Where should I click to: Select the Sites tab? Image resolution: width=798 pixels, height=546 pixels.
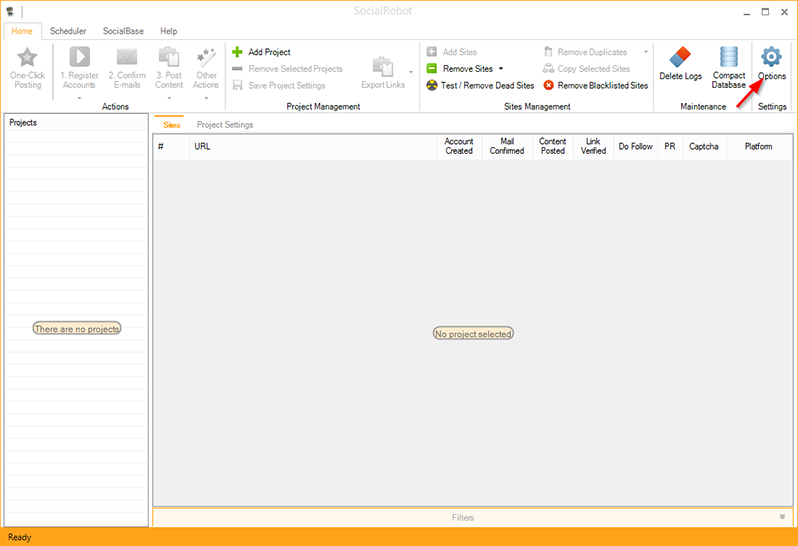tap(172, 125)
